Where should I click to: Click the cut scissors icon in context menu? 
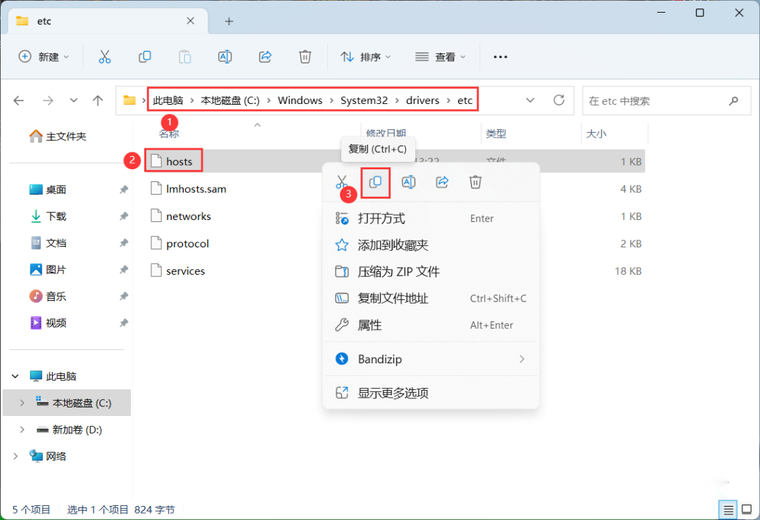tap(342, 182)
